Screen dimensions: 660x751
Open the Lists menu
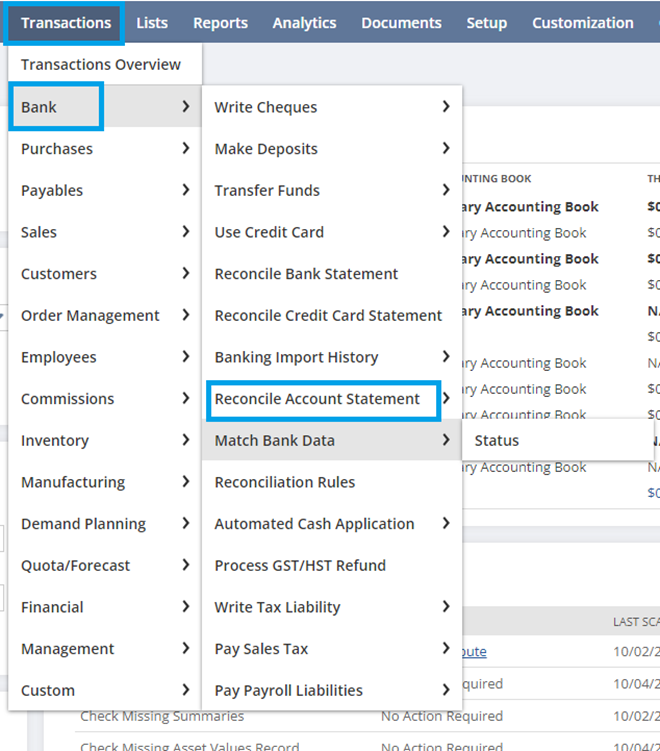click(x=152, y=23)
